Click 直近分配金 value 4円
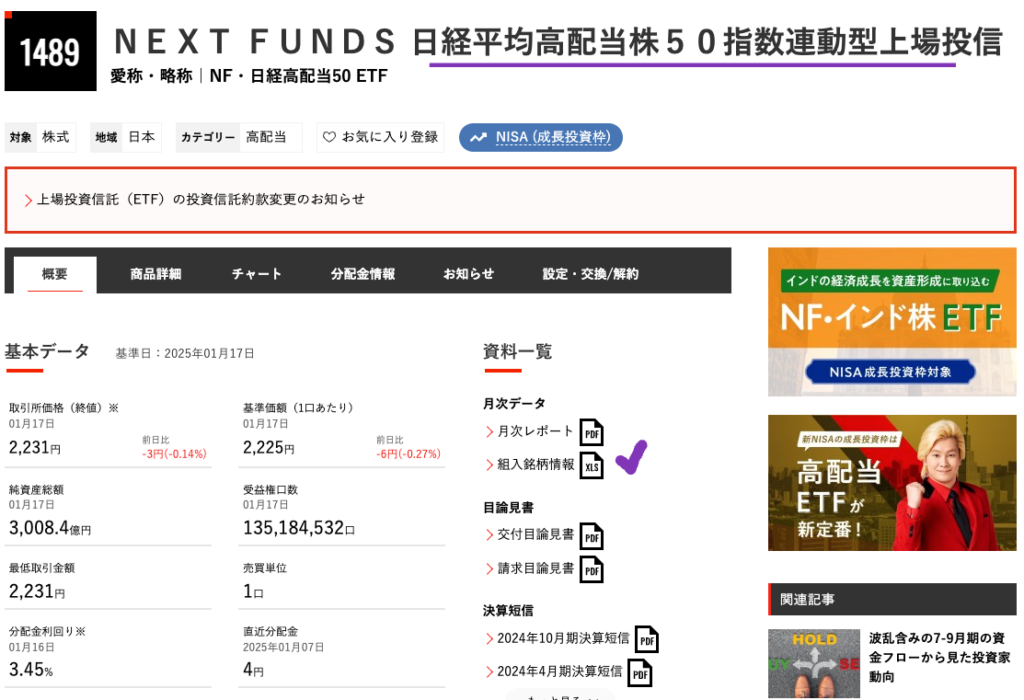Image resolution: width=1024 pixels, height=700 pixels. click(253, 669)
